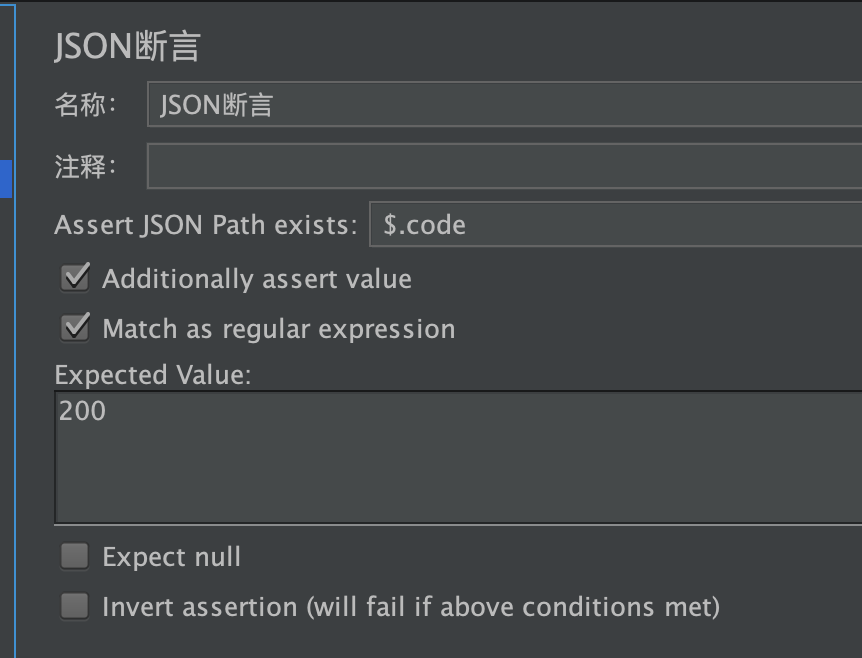The image size is (862, 658).
Task: Uncheck Additionally assert value checkbox
Action: click(75, 278)
